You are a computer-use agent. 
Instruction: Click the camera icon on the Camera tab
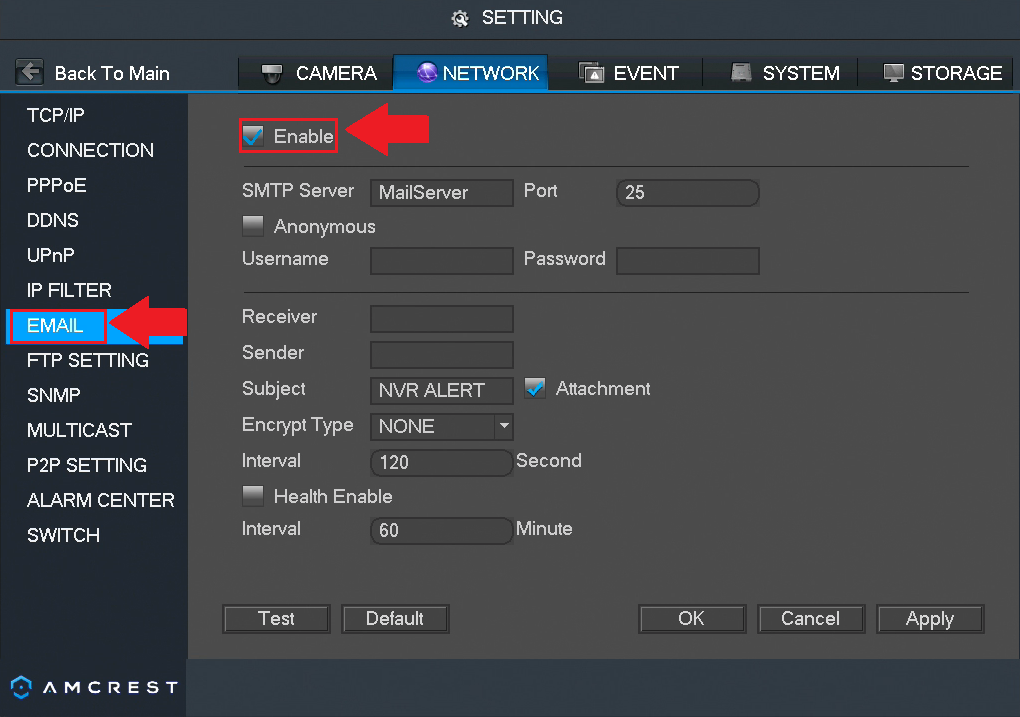[x=272, y=74]
